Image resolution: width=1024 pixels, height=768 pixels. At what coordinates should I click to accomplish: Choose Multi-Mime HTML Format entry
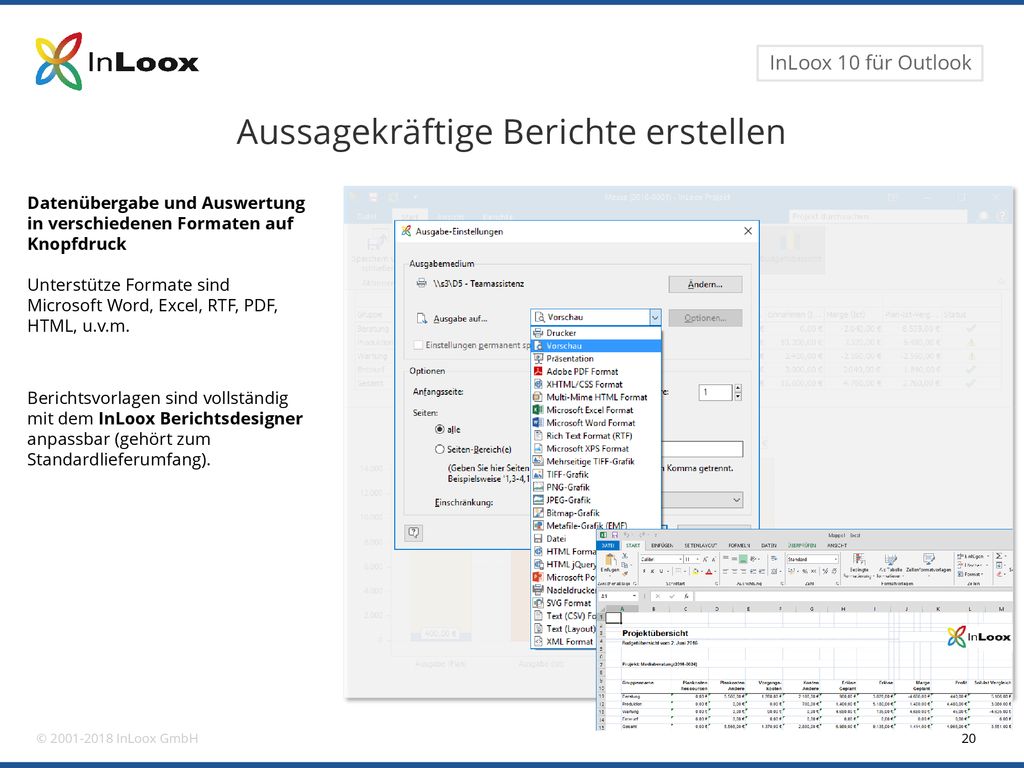pyautogui.click(x=596, y=397)
